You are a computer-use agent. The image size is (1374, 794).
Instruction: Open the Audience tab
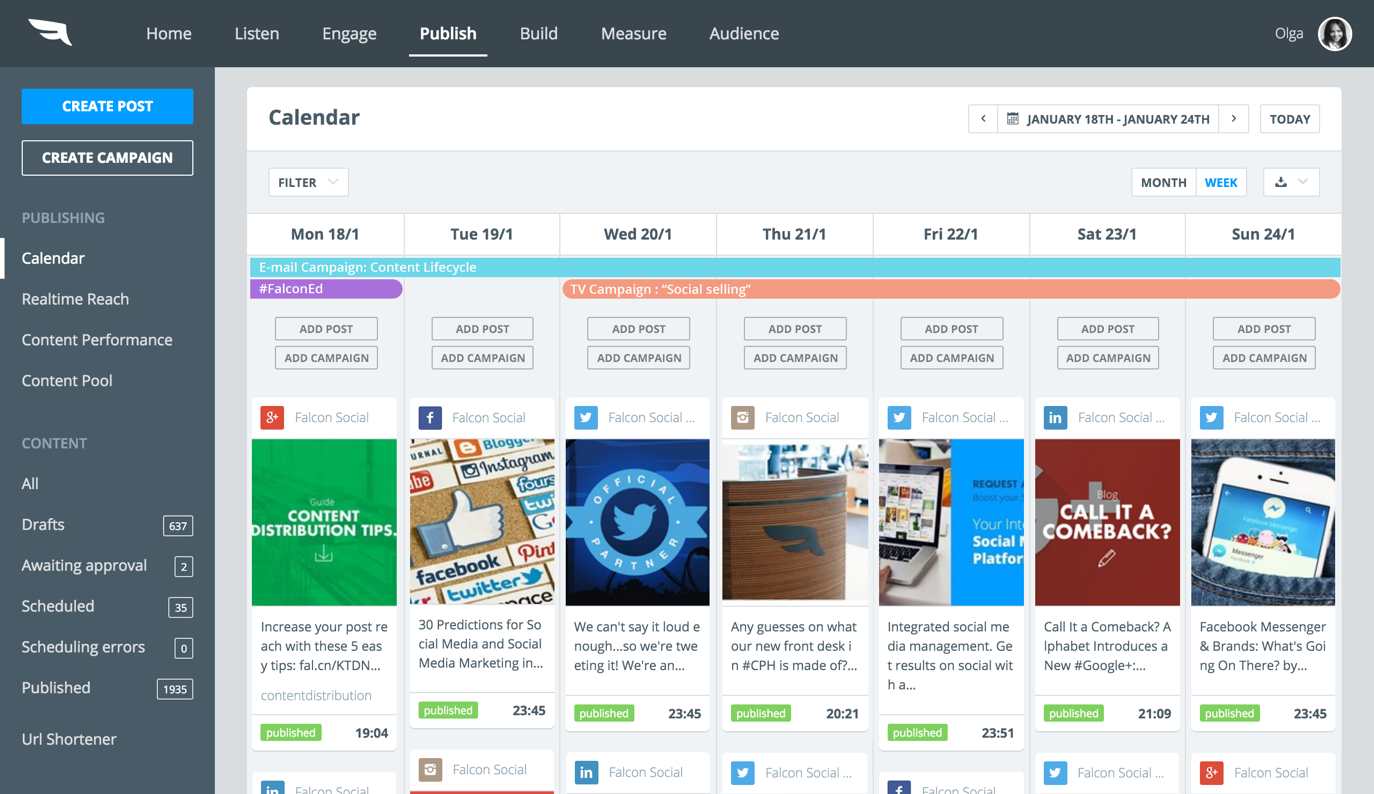744,33
